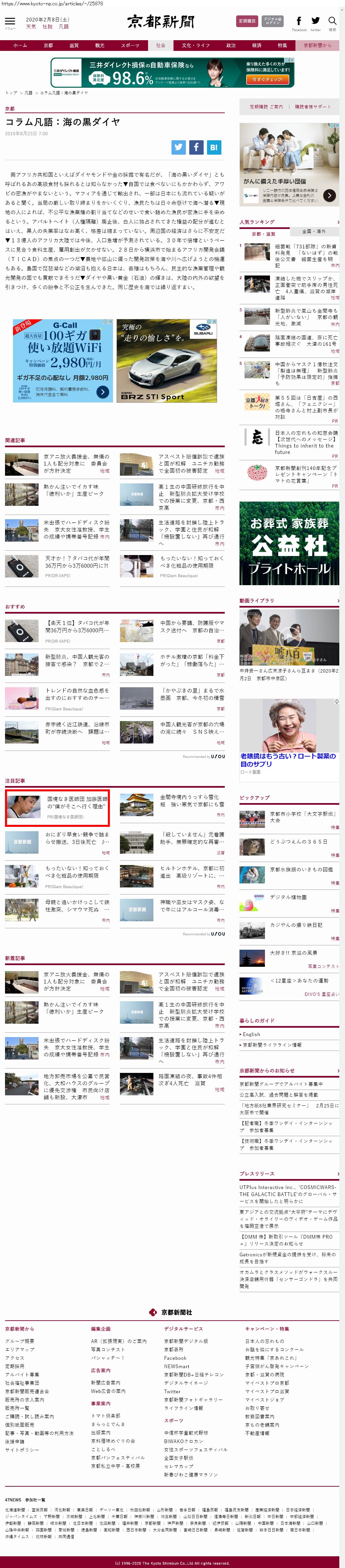Viewport: 345px width, 1568px height.
Task: Click the Twitter bird icon in header
Action: pos(315,21)
